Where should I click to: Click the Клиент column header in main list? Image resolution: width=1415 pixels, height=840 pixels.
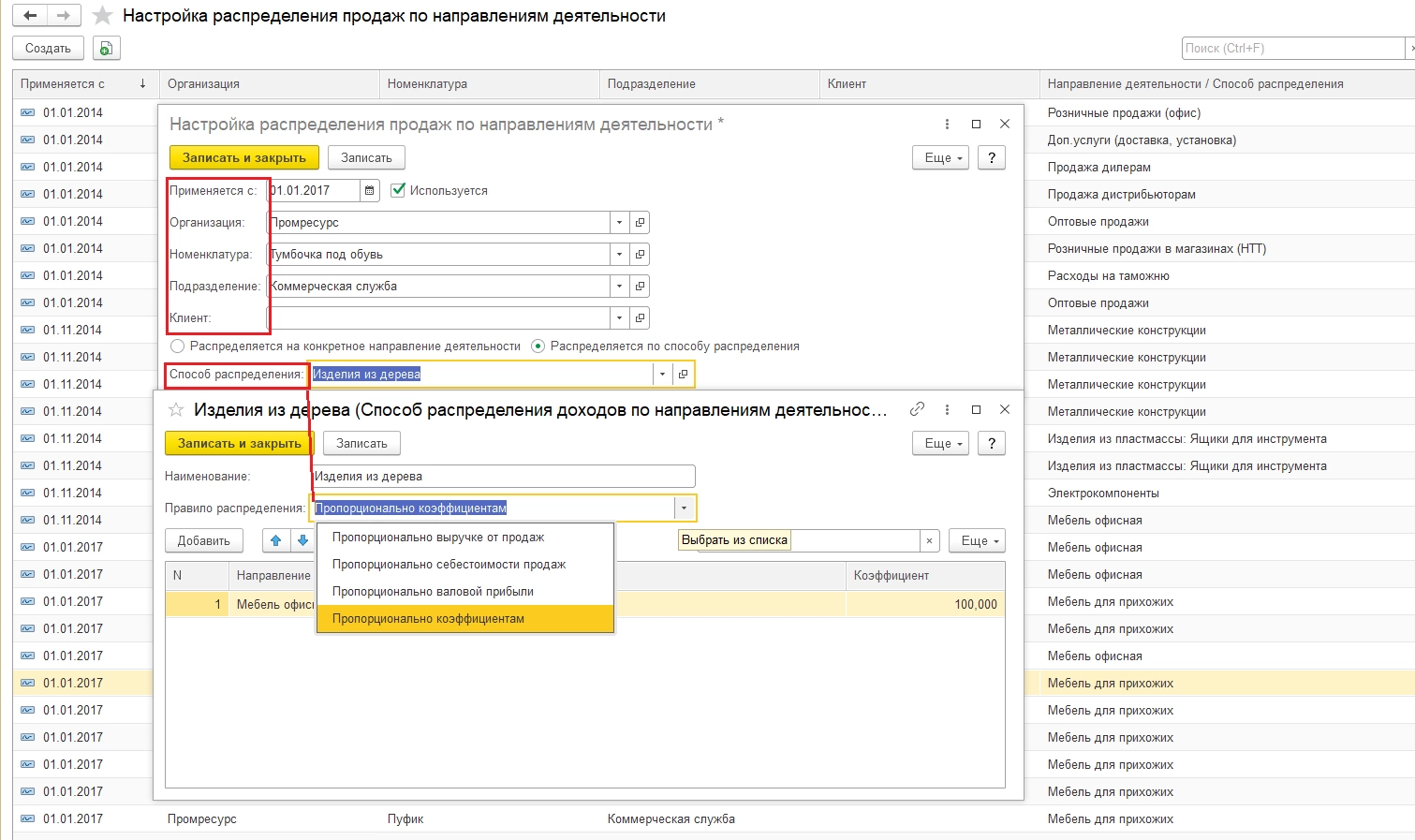click(x=929, y=84)
